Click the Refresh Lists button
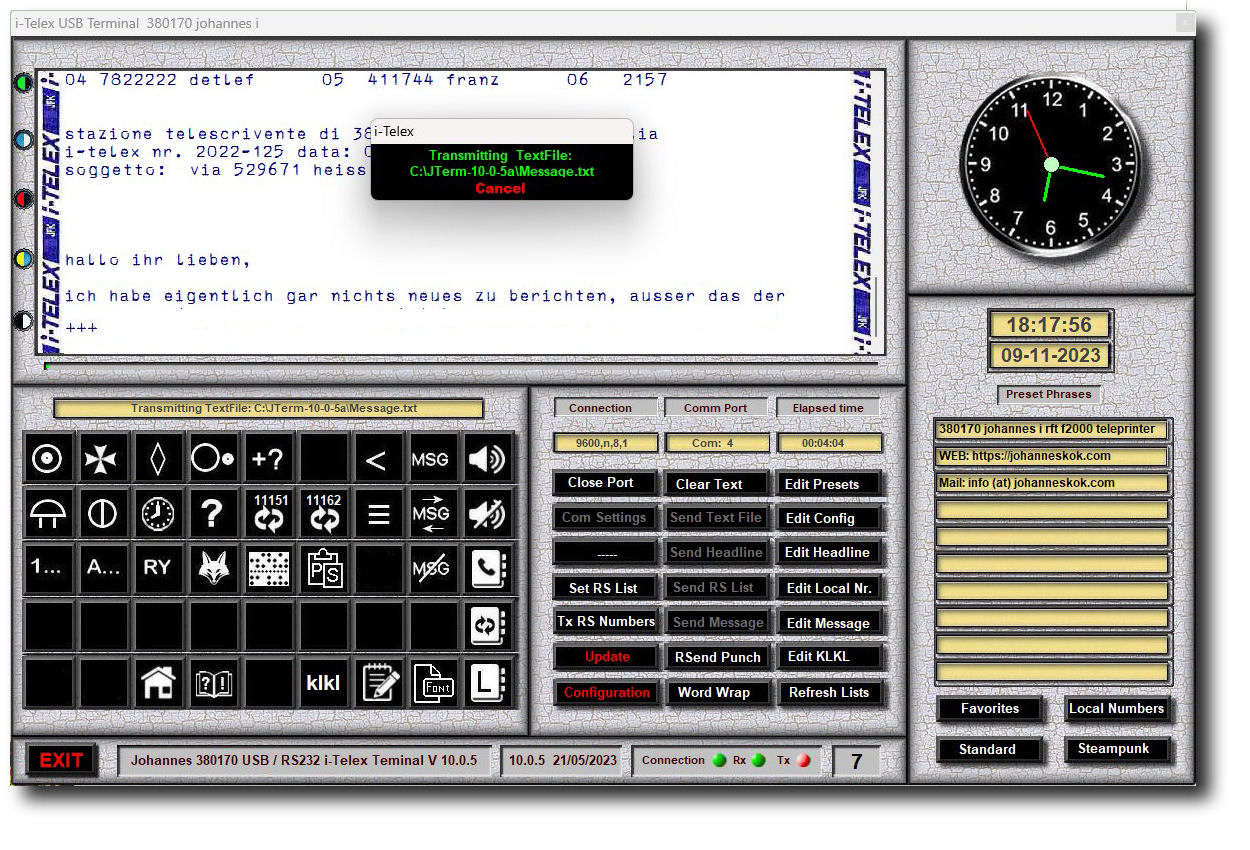1250x850 pixels. (829, 692)
